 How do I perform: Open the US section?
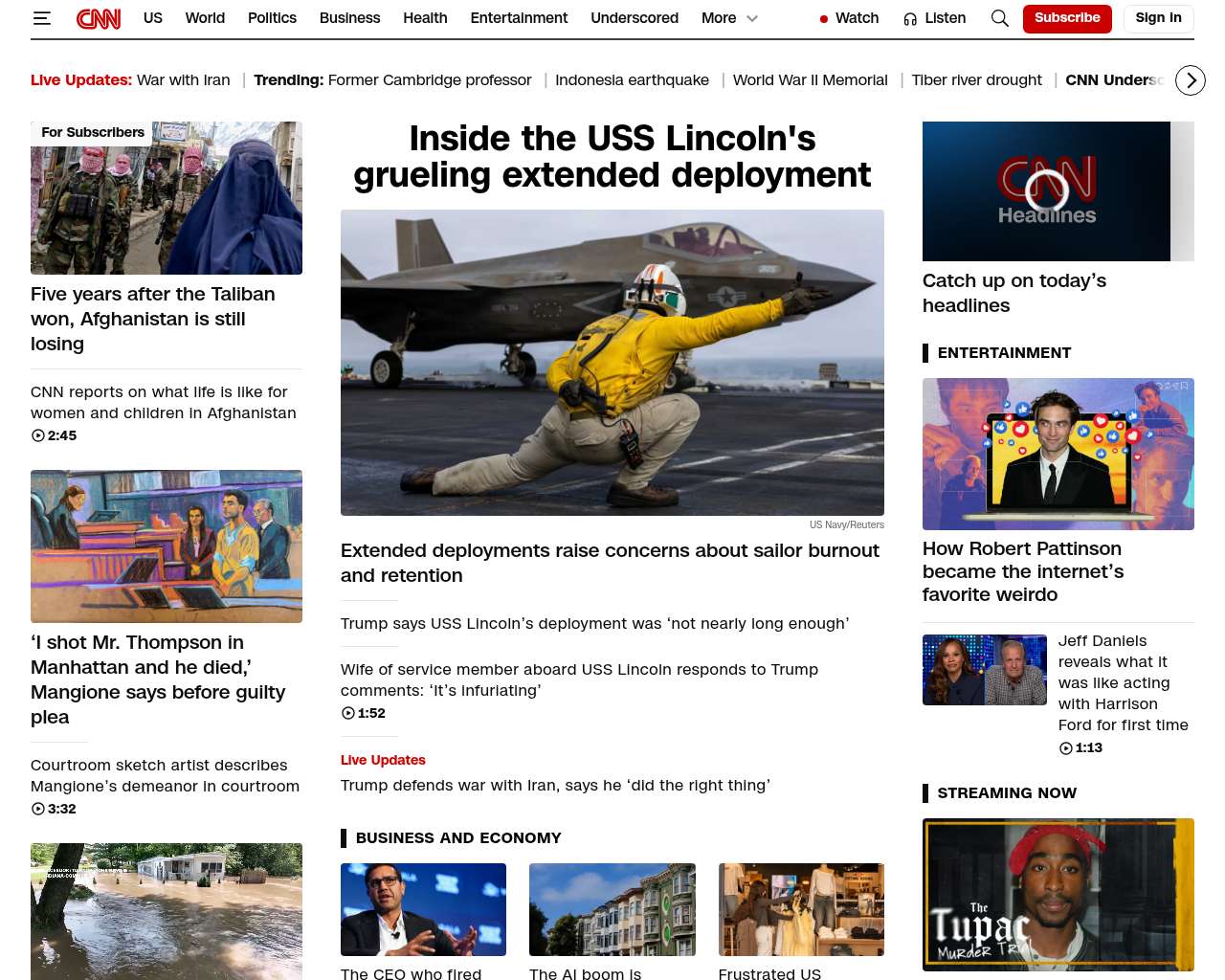(x=153, y=18)
